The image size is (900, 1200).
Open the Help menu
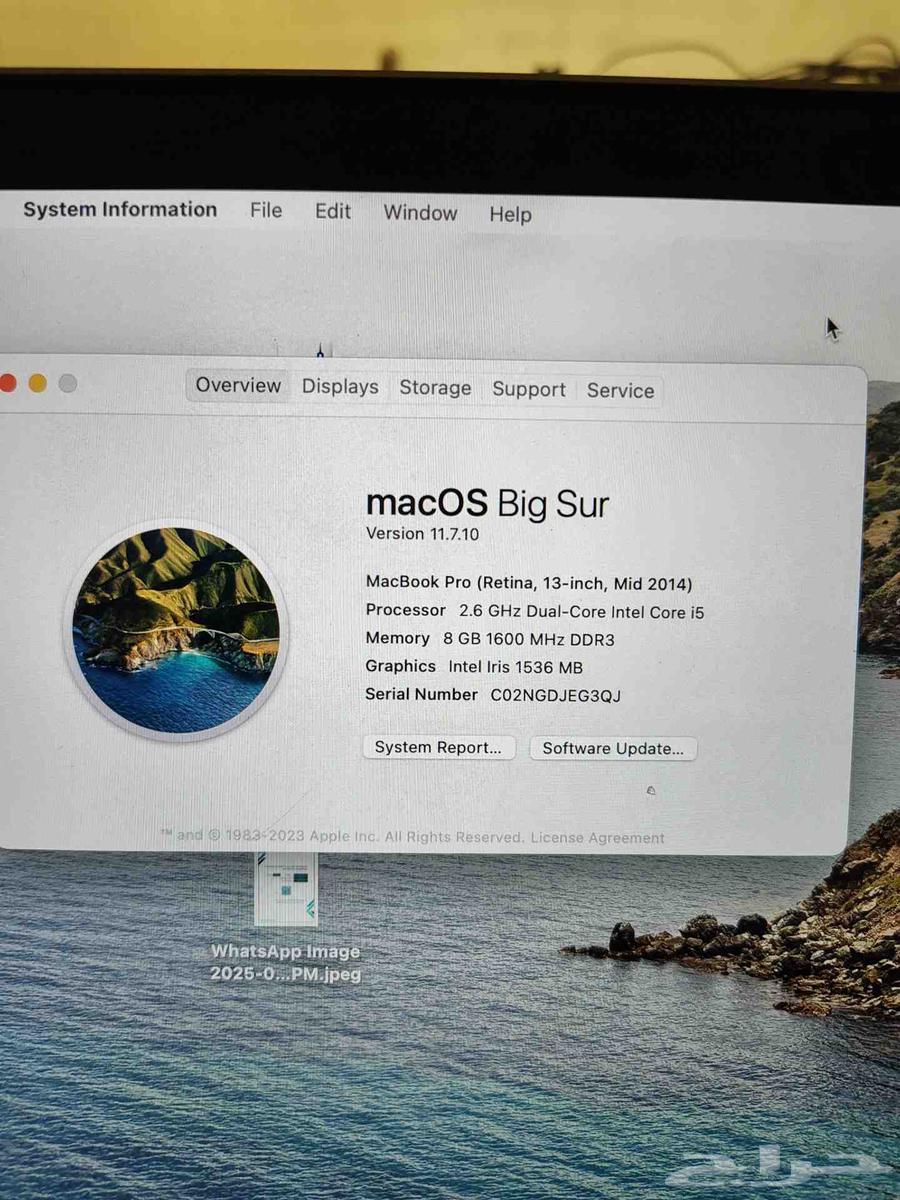[x=510, y=214]
